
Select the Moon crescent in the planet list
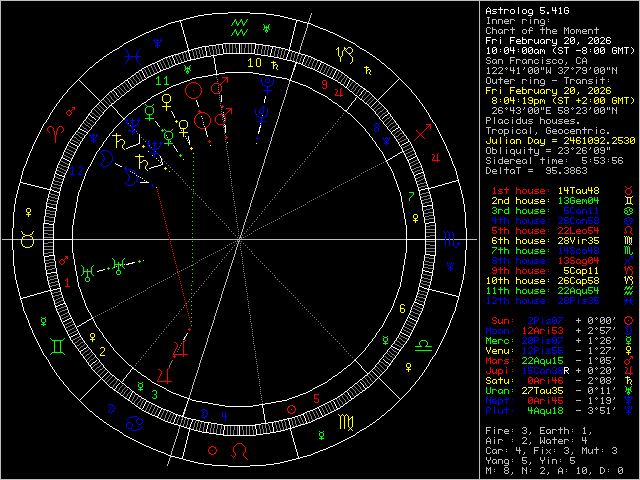click(x=627, y=330)
